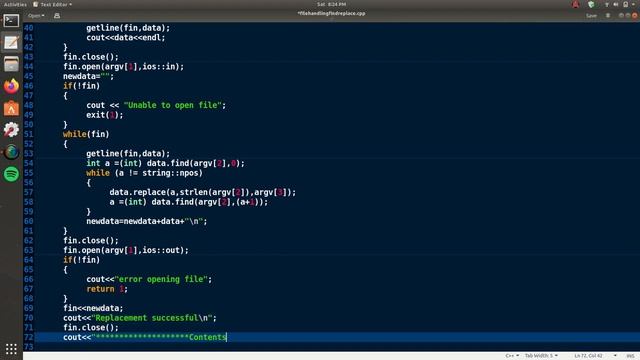Place cursor in line 72 after Contents
Viewport: 640px width, 360px height.
227,337
